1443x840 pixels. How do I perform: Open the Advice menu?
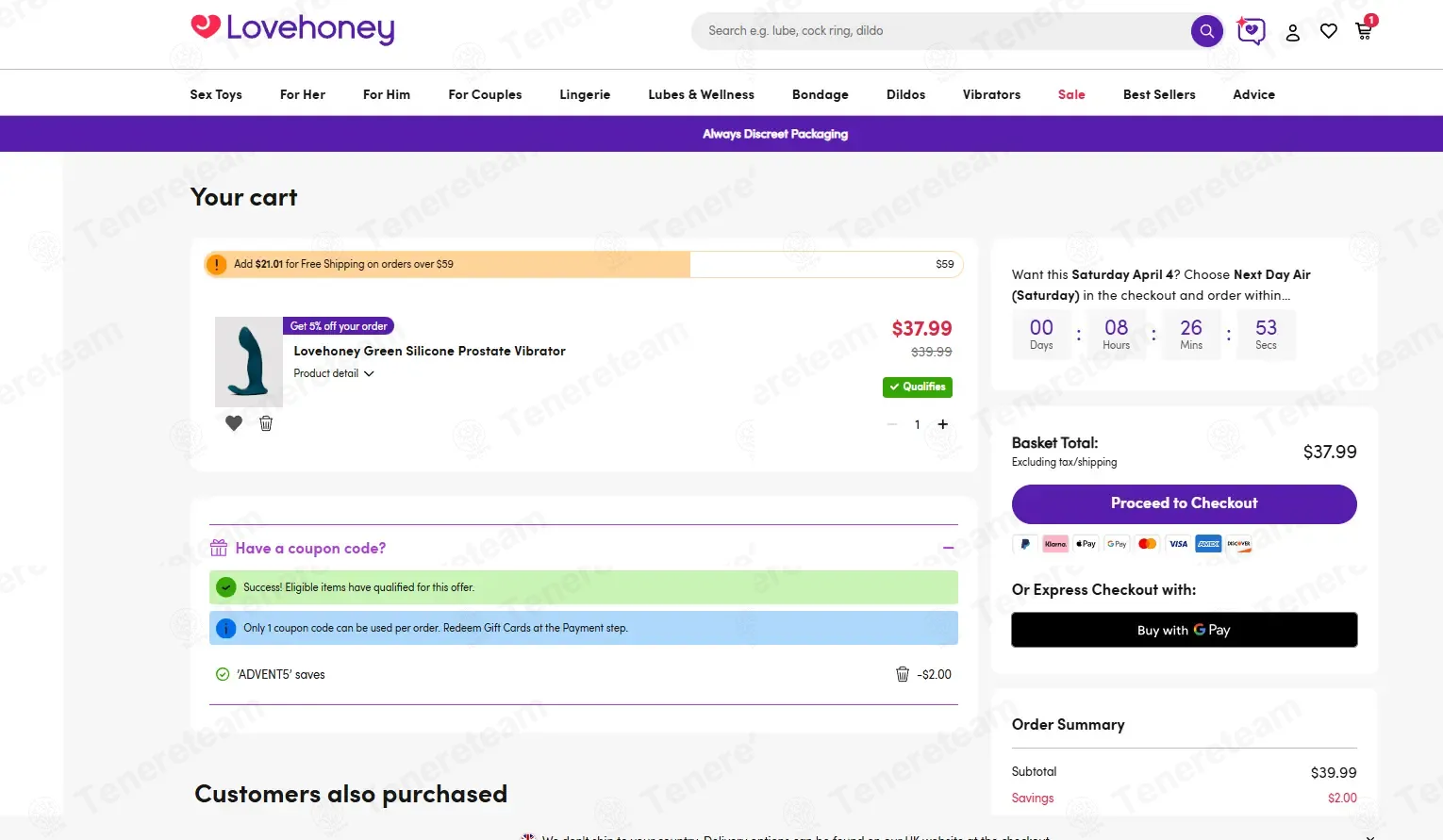click(x=1254, y=94)
